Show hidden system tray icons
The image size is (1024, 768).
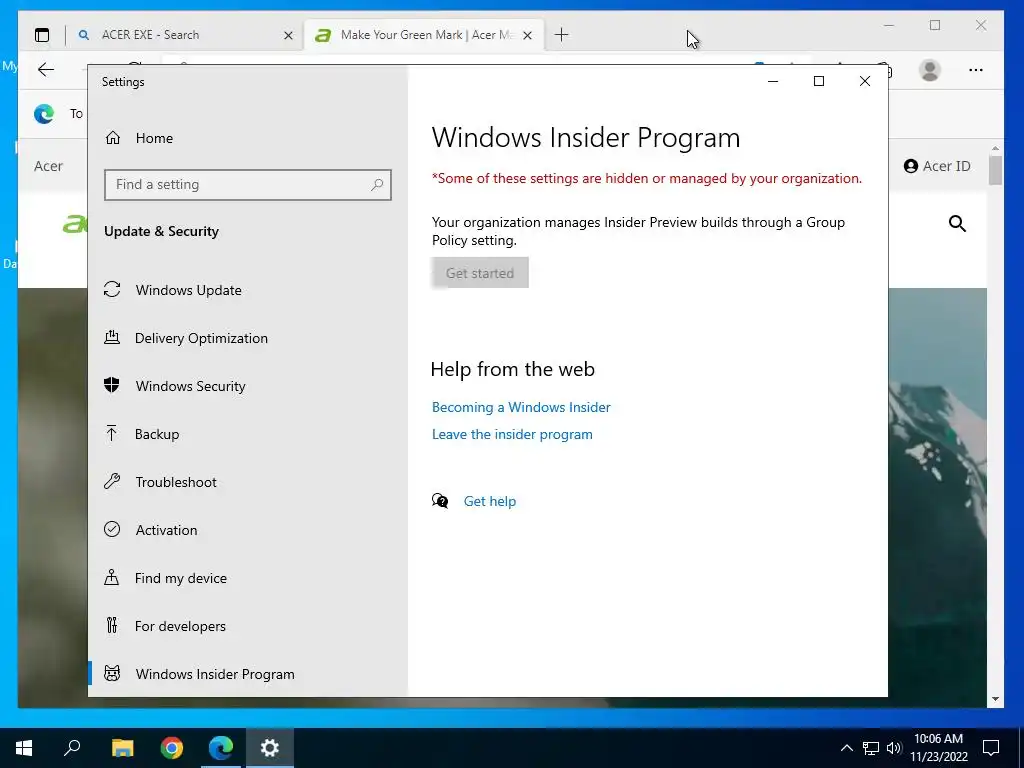(x=846, y=748)
